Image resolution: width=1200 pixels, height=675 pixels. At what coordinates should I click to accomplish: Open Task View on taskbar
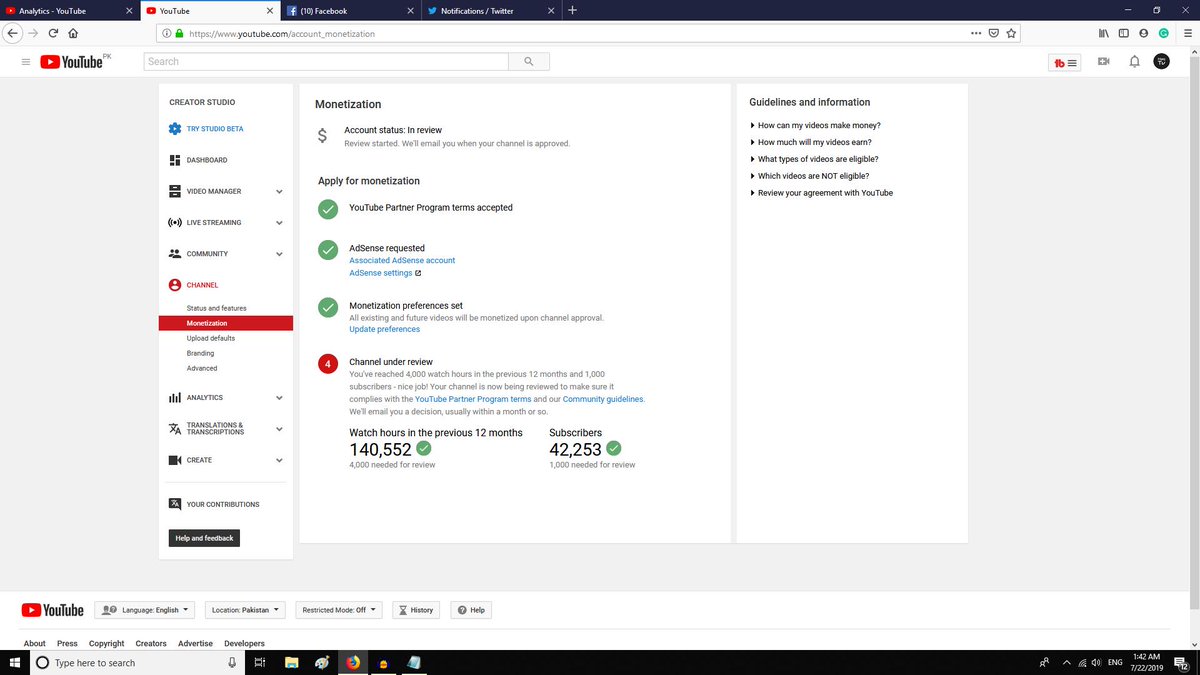(259, 662)
